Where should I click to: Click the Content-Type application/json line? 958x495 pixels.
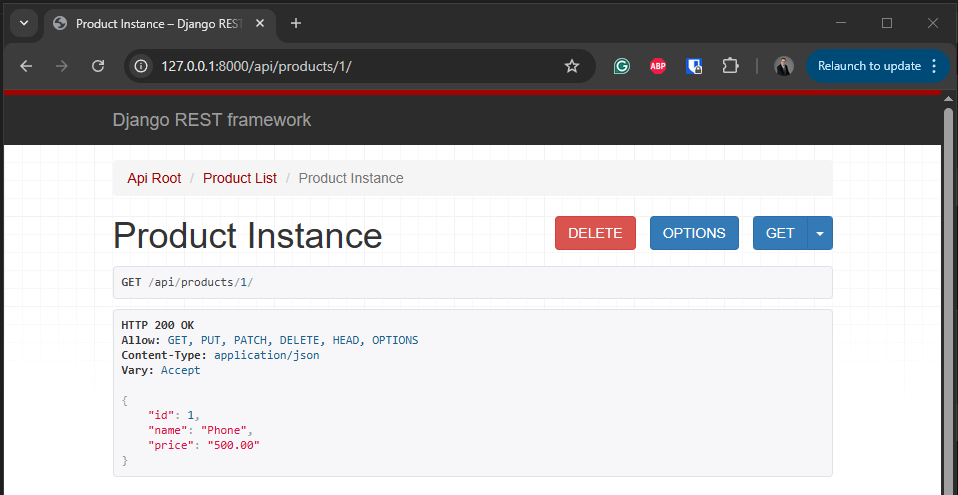pos(220,355)
